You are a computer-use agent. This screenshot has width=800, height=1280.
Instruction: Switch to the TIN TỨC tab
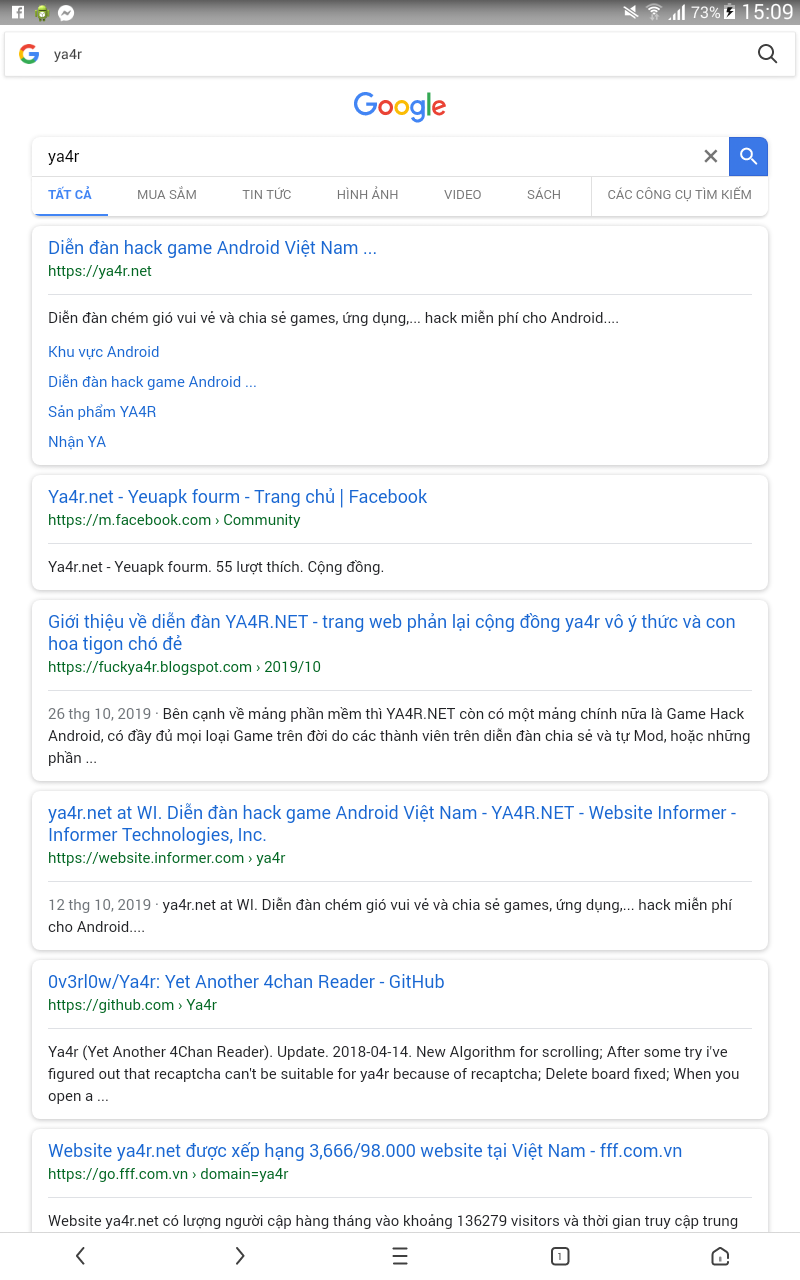click(x=267, y=195)
